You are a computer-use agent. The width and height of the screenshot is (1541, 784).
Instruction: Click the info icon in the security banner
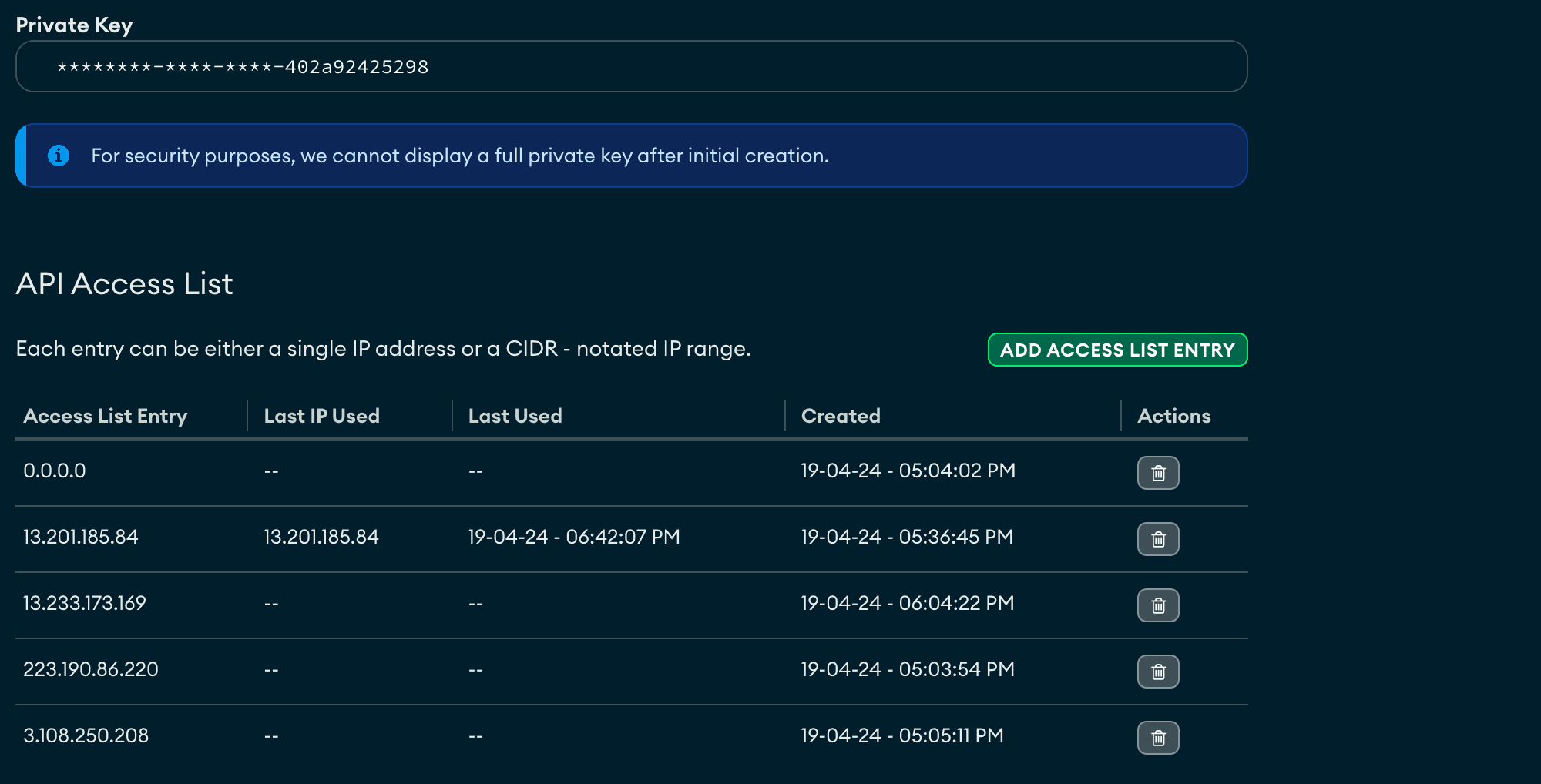59,155
